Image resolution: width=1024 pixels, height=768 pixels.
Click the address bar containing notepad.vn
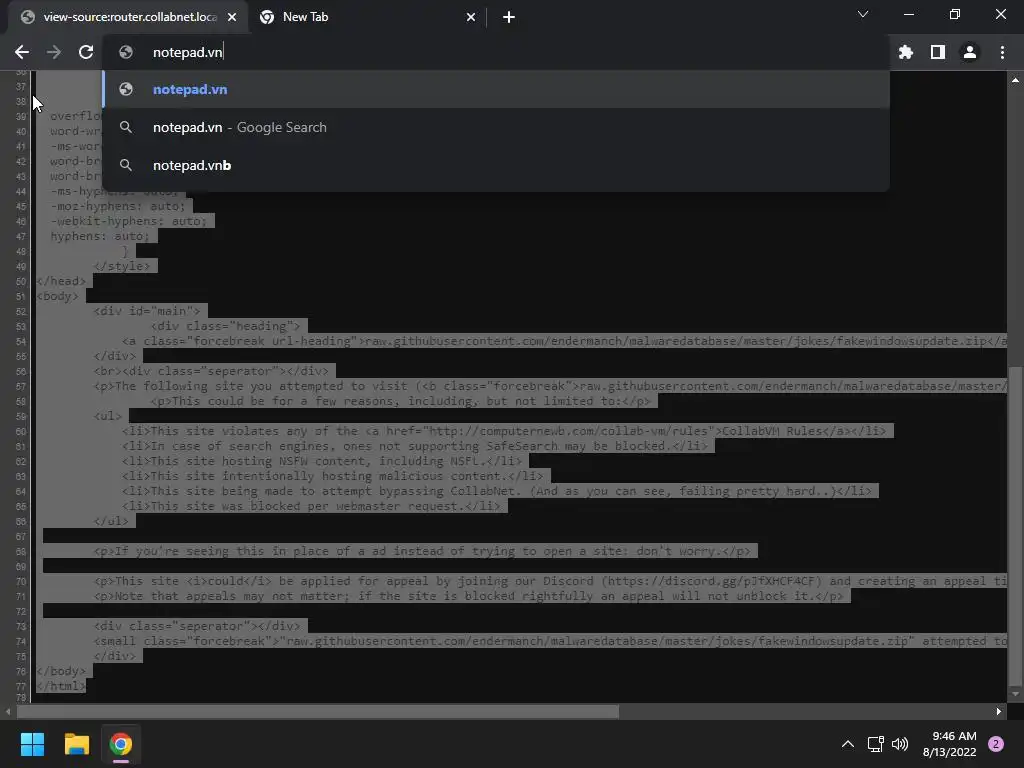[x=496, y=52]
